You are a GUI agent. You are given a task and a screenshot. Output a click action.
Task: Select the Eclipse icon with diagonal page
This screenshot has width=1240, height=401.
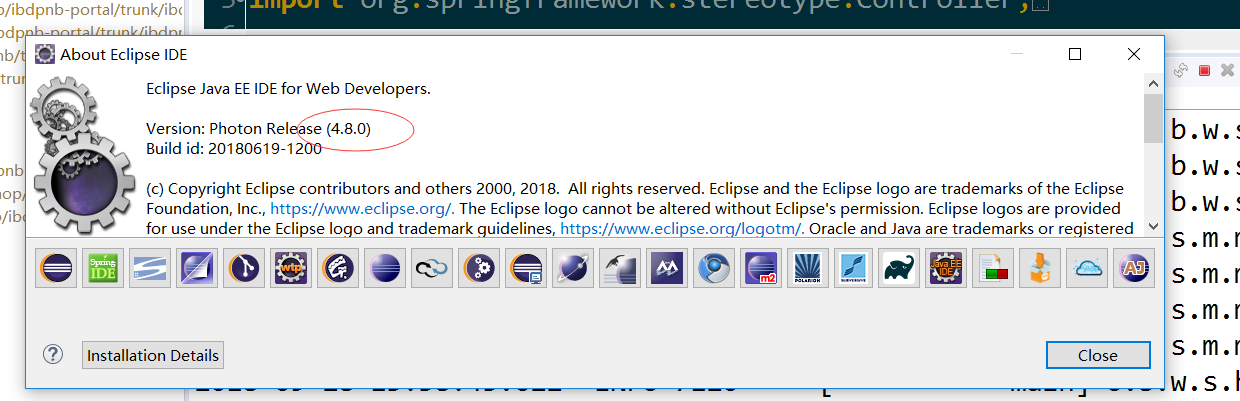coord(197,268)
